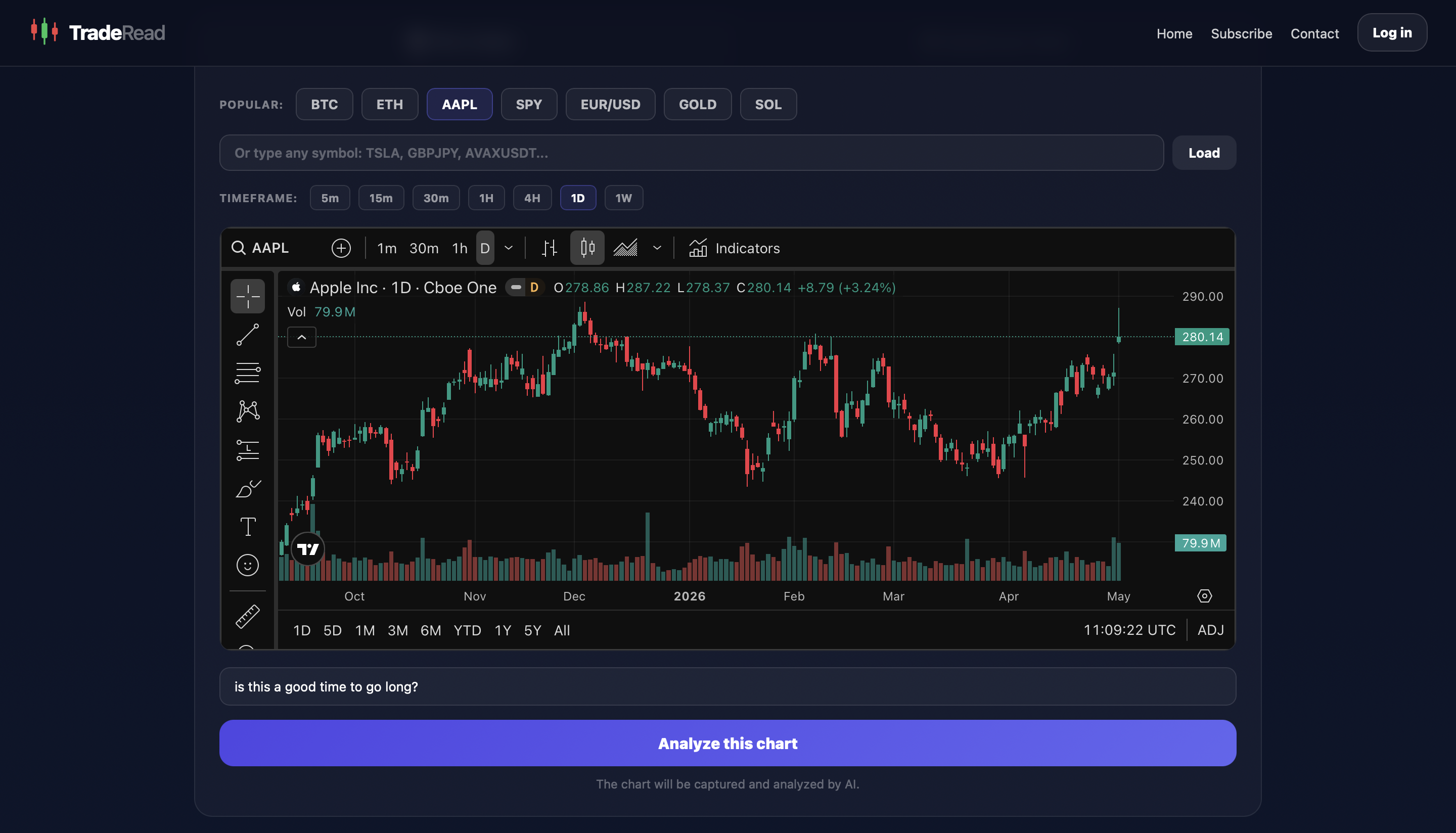Expand the chart style dropdown arrow
This screenshot has width=1456, height=833.
[657, 248]
